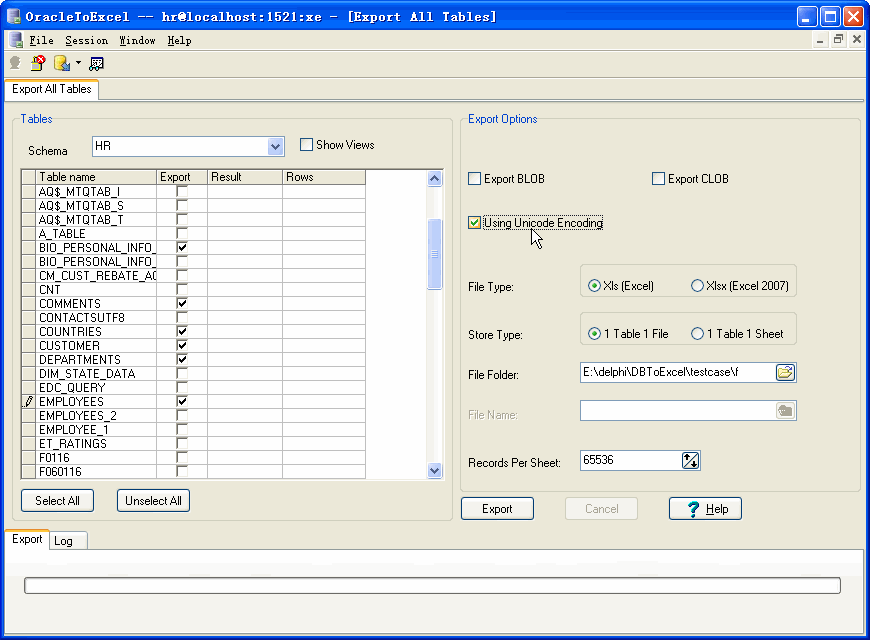Click the edit pencil marker beside EMPLOYEES
Screen dimensions: 870x640
[x=28, y=401]
